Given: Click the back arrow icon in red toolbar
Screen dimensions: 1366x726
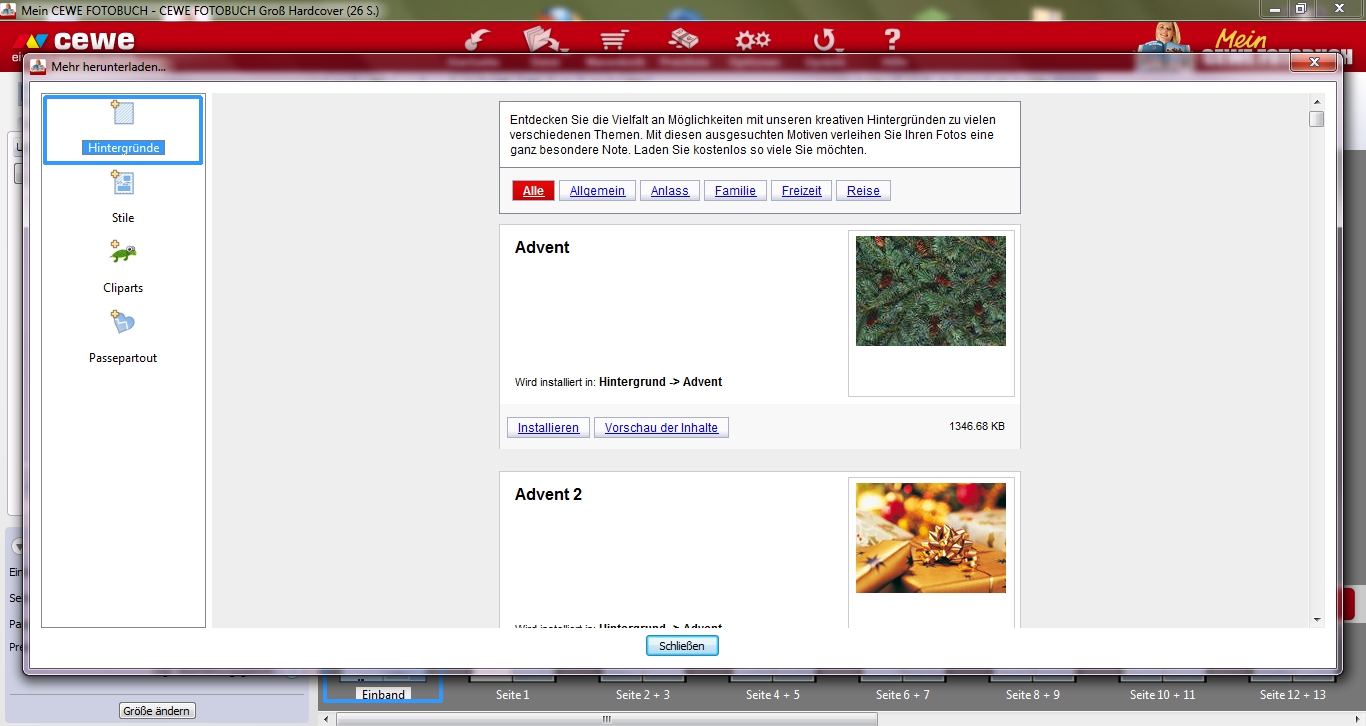Looking at the screenshot, I should click(477, 40).
